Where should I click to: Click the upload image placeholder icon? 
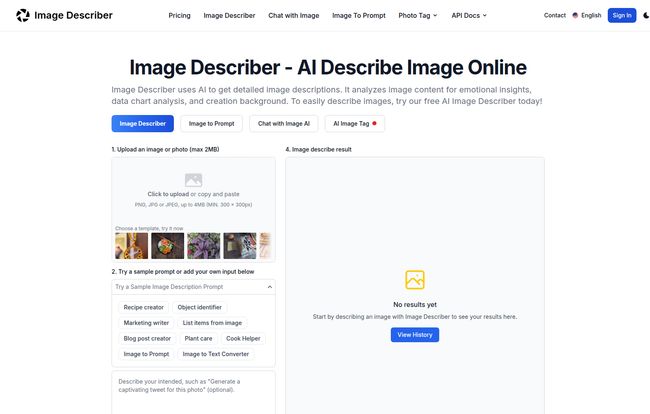(x=193, y=180)
